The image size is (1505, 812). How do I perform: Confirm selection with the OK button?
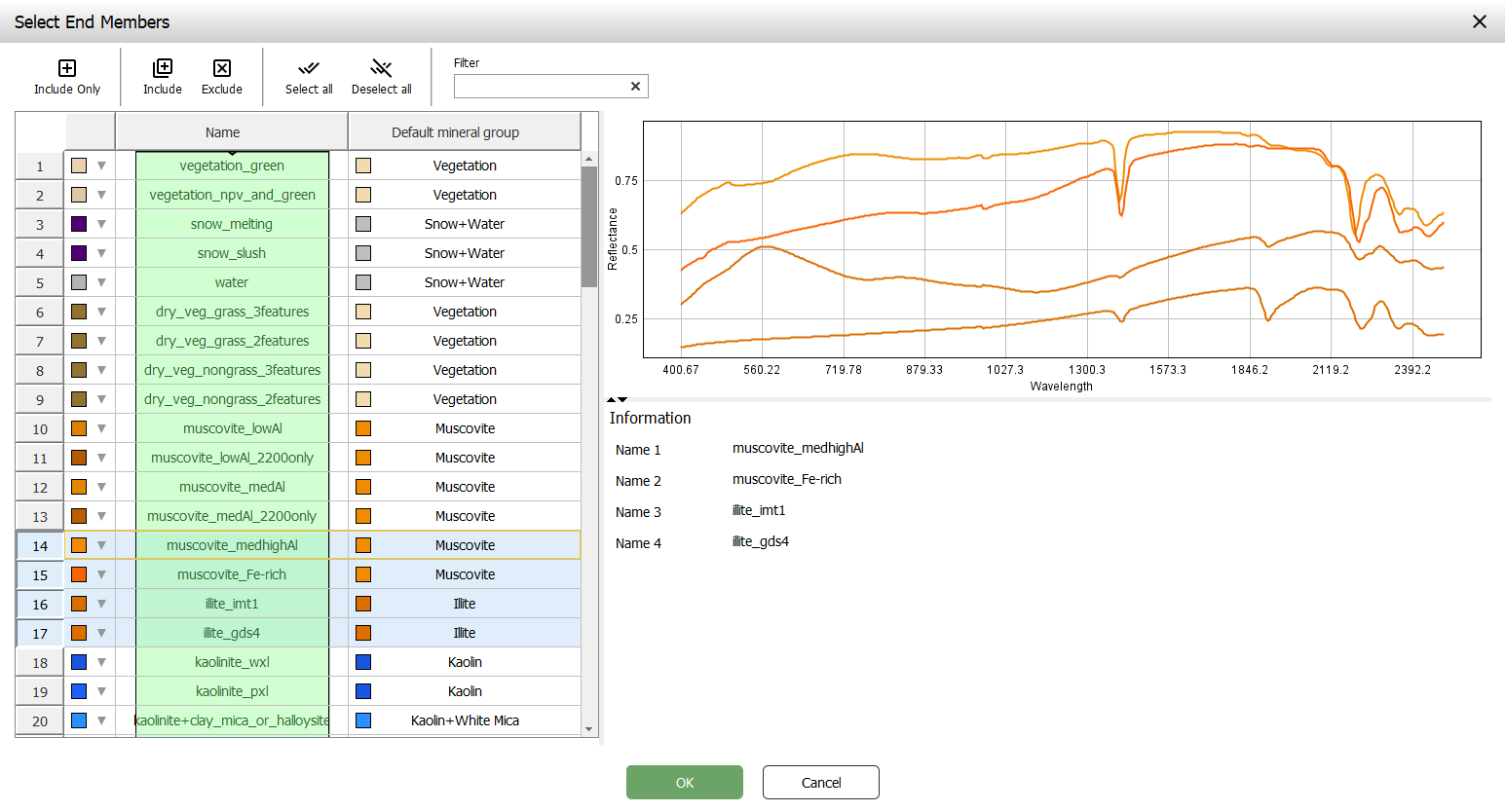pos(684,783)
